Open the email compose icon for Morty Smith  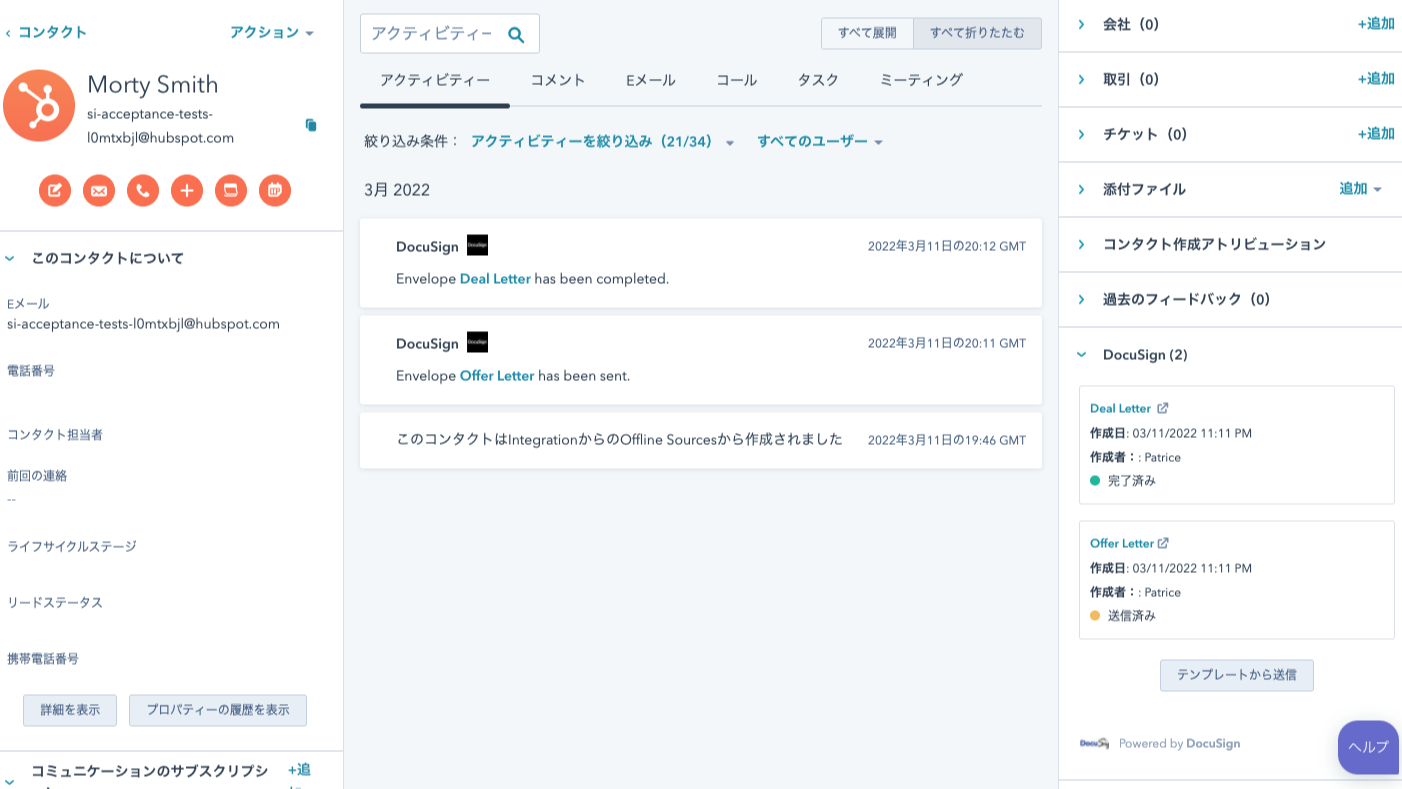pyautogui.click(x=99, y=190)
